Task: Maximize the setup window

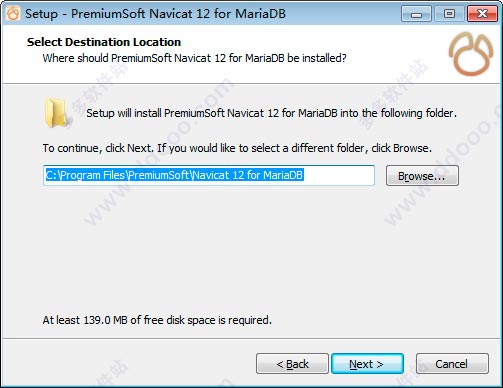Action: 449,14
